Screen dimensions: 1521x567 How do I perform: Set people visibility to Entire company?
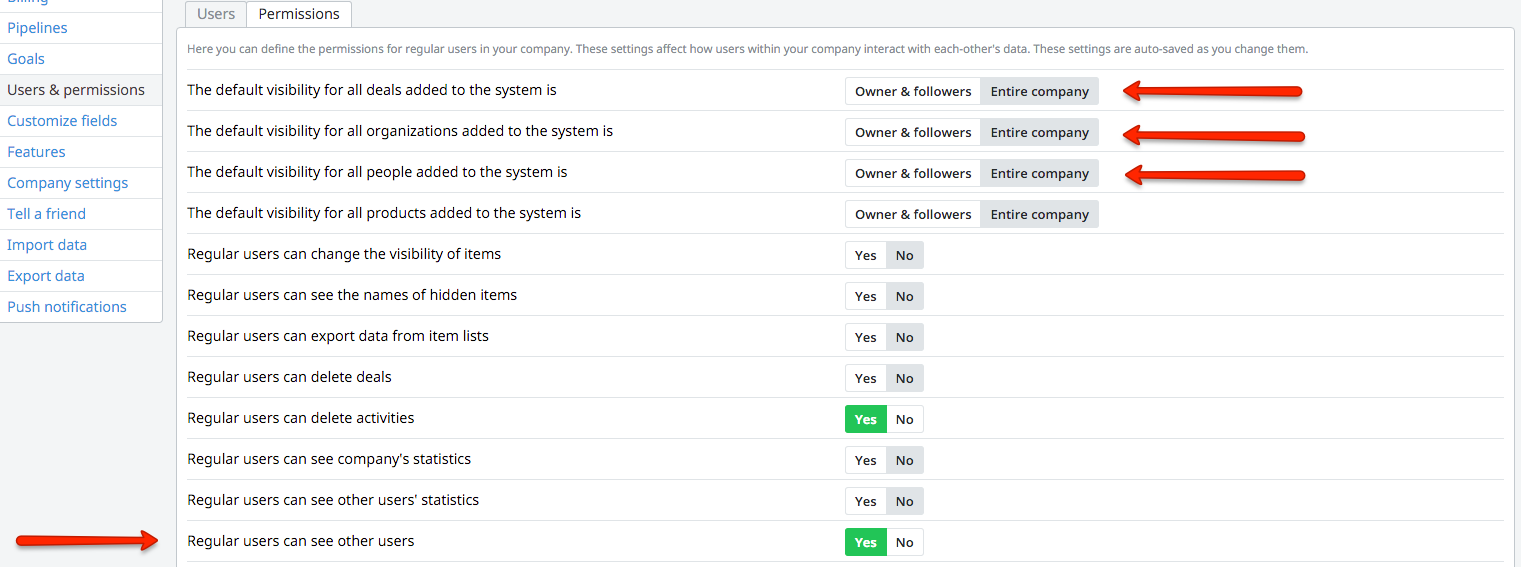[x=1040, y=173]
